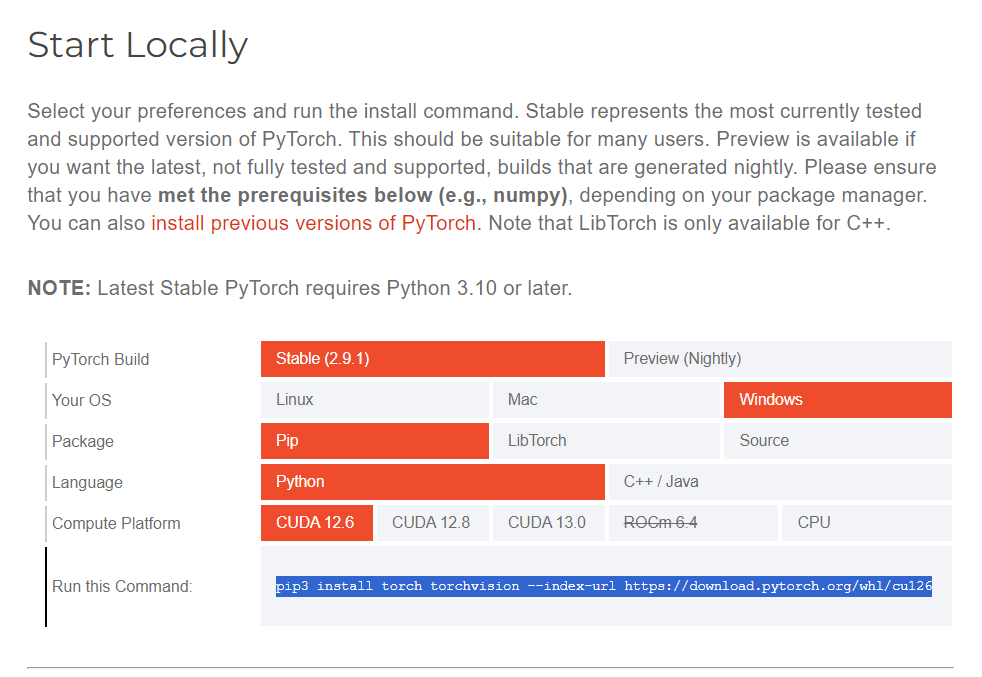Switch package to LibTorch
Viewport: 982px width, 677px height.
point(606,441)
